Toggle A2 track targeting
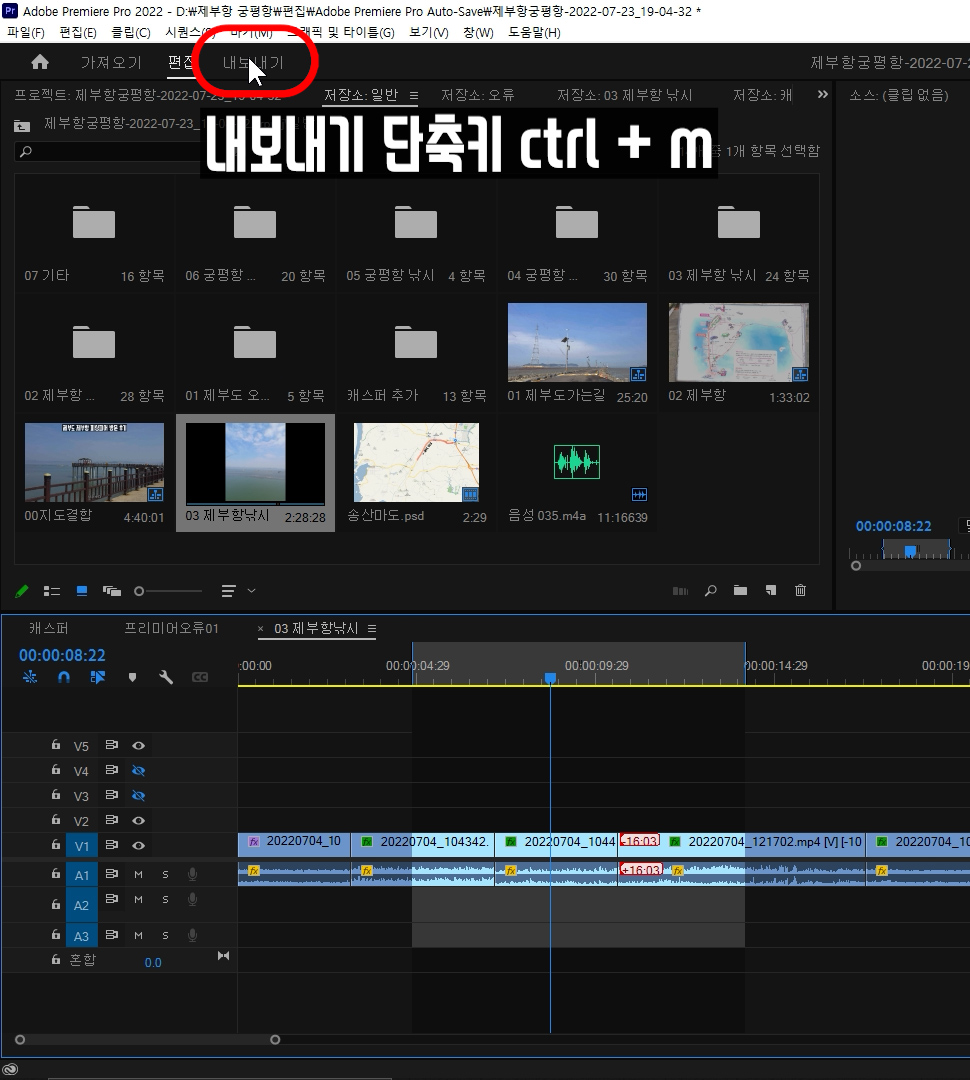The width and height of the screenshot is (970, 1080). (x=81, y=905)
